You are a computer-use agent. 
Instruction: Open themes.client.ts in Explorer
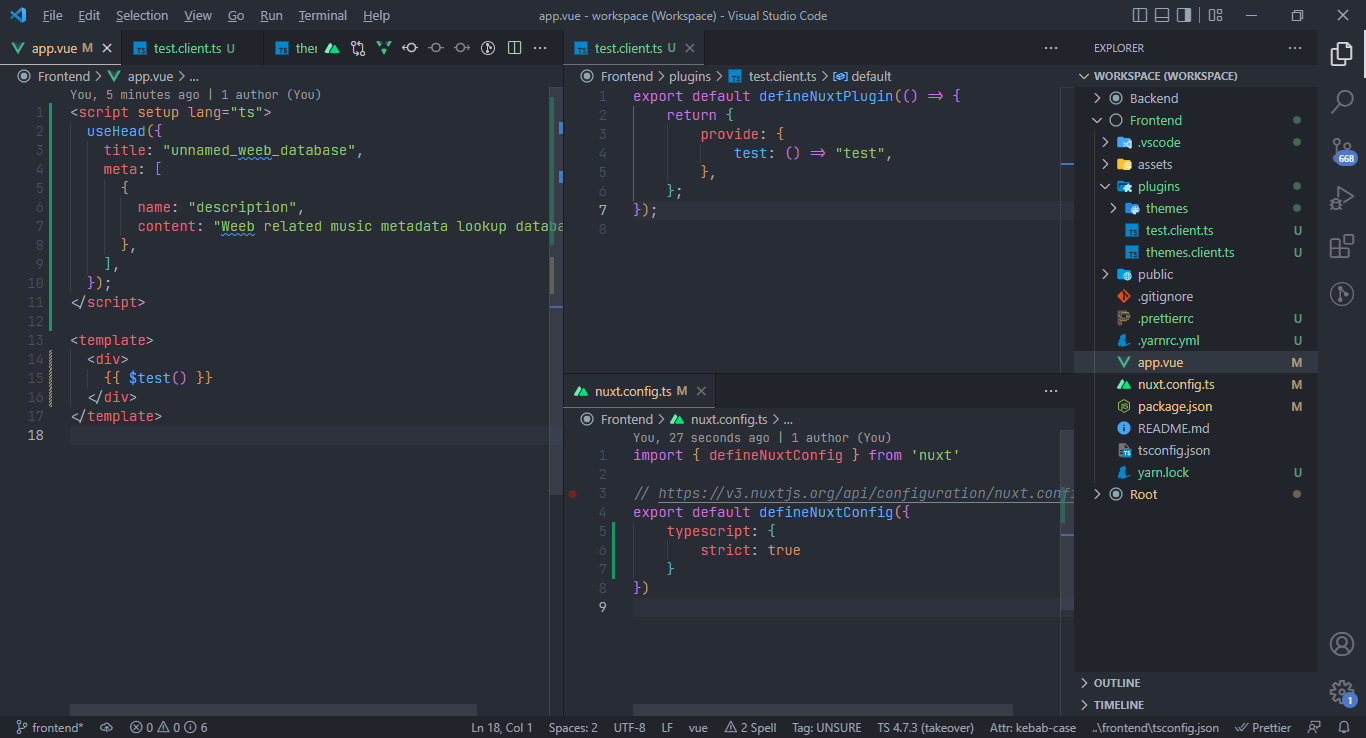tap(1196, 252)
